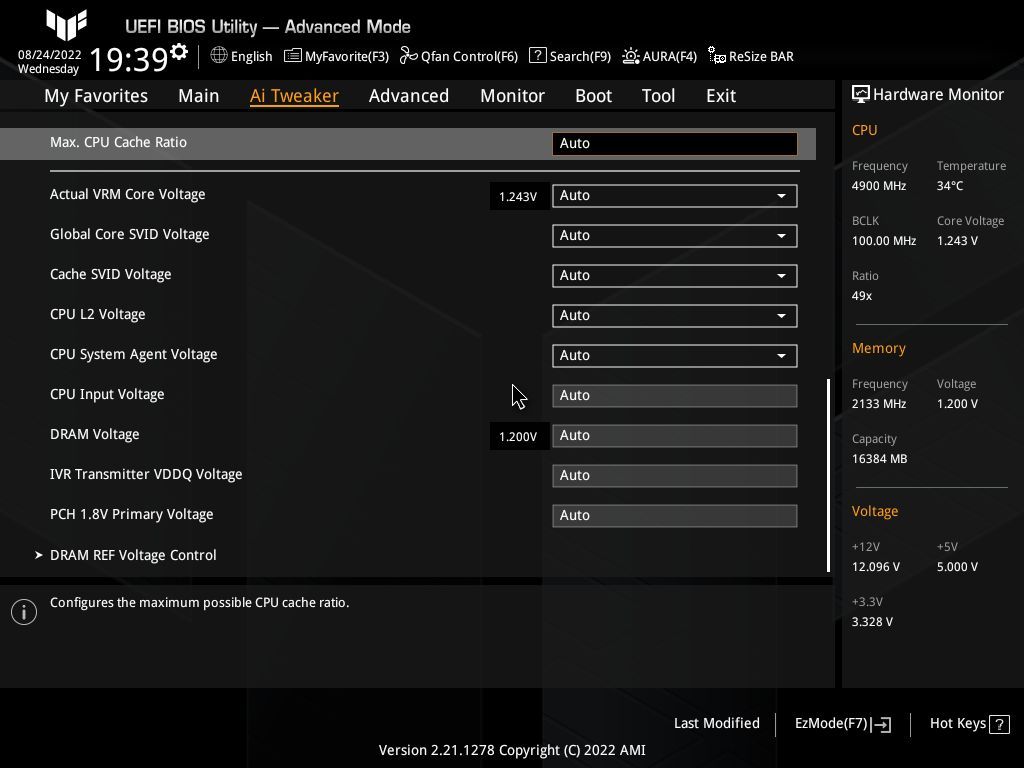Open CPU L2 Voltage dropdown
Viewport: 1024px width, 768px height.
[x=675, y=315]
